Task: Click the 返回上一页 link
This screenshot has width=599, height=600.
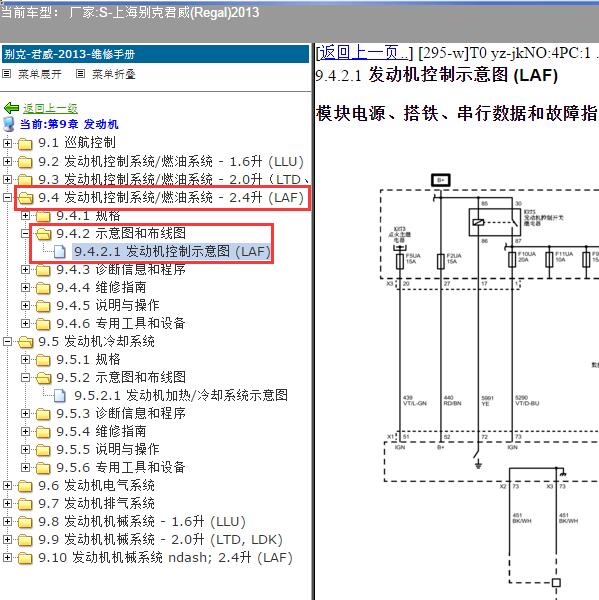Action: pyautogui.click(x=364, y=52)
